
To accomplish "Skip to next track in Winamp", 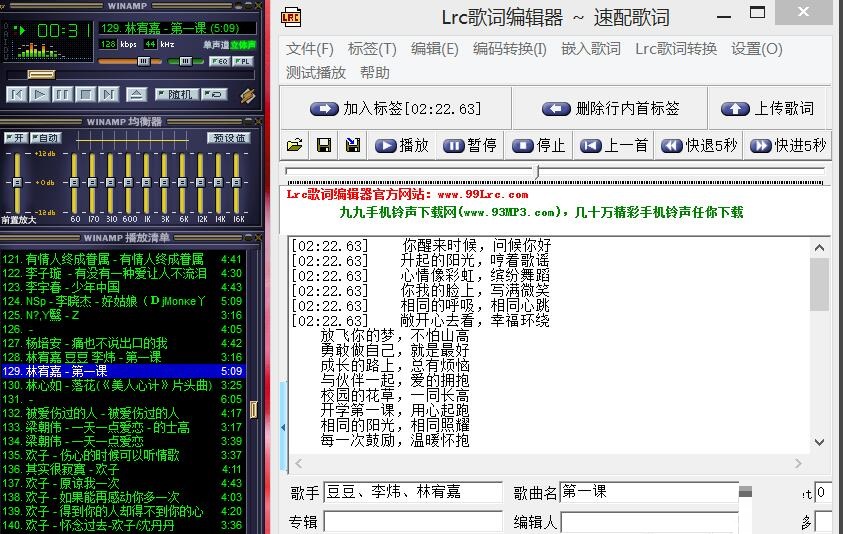I will [x=109, y=95].
